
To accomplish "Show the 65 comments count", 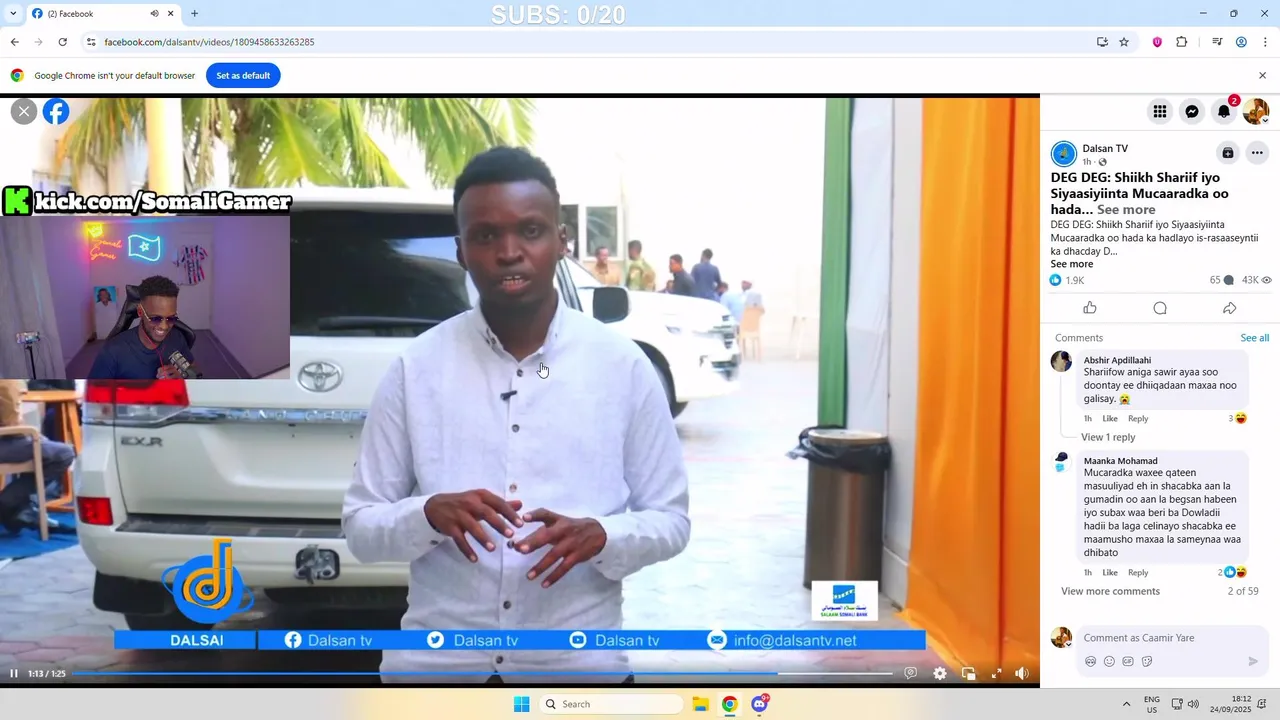I will click(x=1222, y=280).
